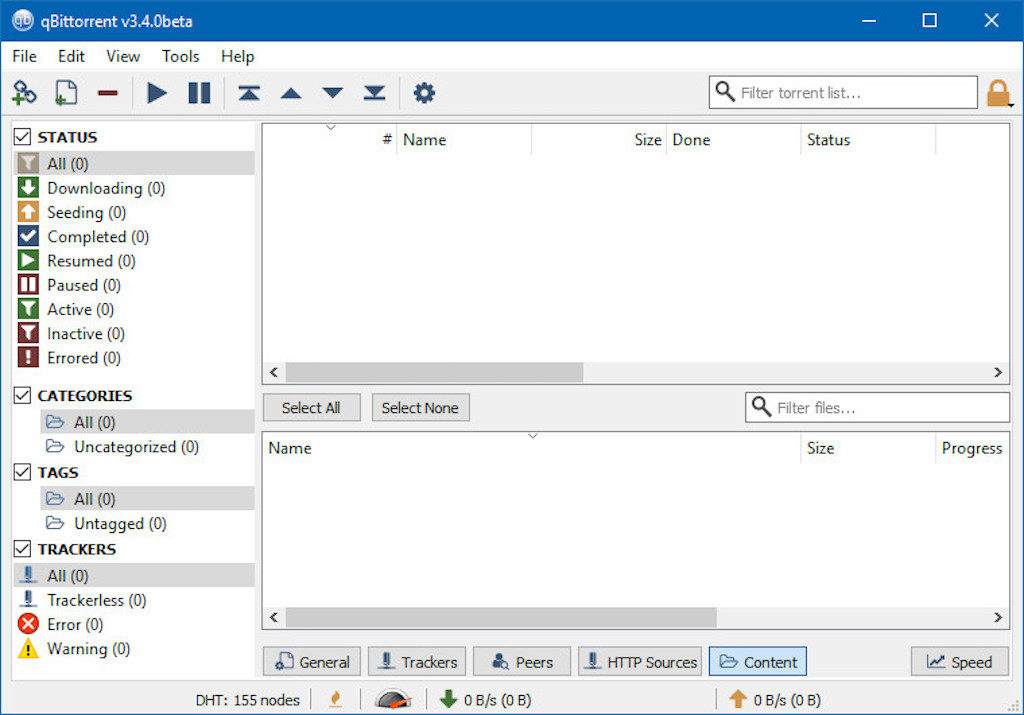Image resolution: width=1024 pixels, height=715 pixels.
Task: Select Active (0) status filter
Action: tap(134, 309)
